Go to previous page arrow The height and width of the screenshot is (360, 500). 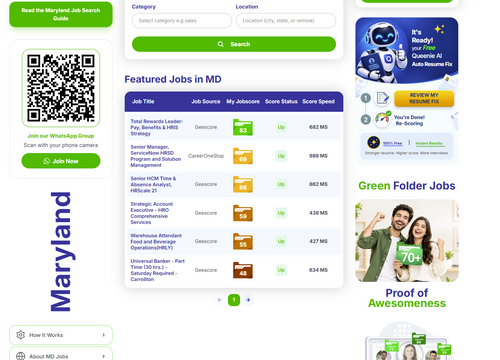(x=220, y=300)
